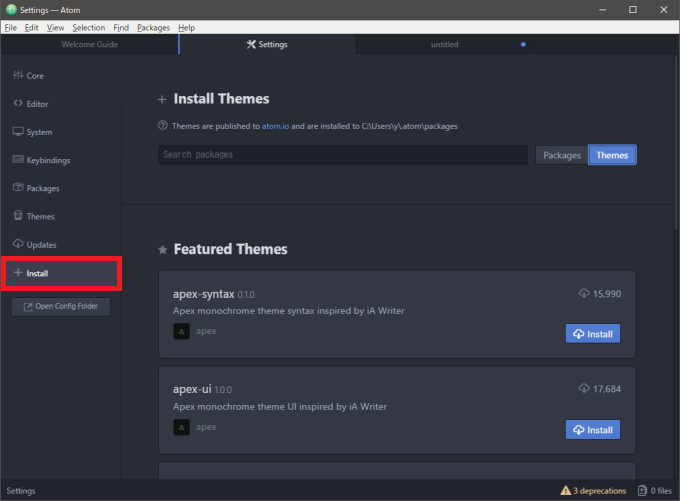This screenshot has height=501, width=680.
Task: Click the modified dot on untitled tab
Action: point(523,44)
